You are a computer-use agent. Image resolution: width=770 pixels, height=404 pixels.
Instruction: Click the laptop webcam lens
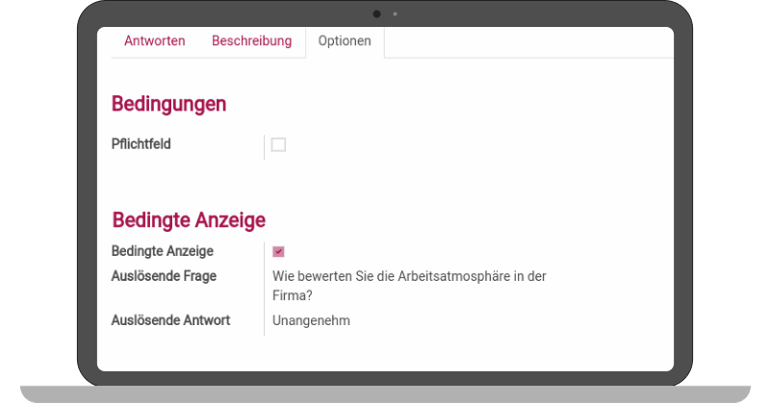377,14
